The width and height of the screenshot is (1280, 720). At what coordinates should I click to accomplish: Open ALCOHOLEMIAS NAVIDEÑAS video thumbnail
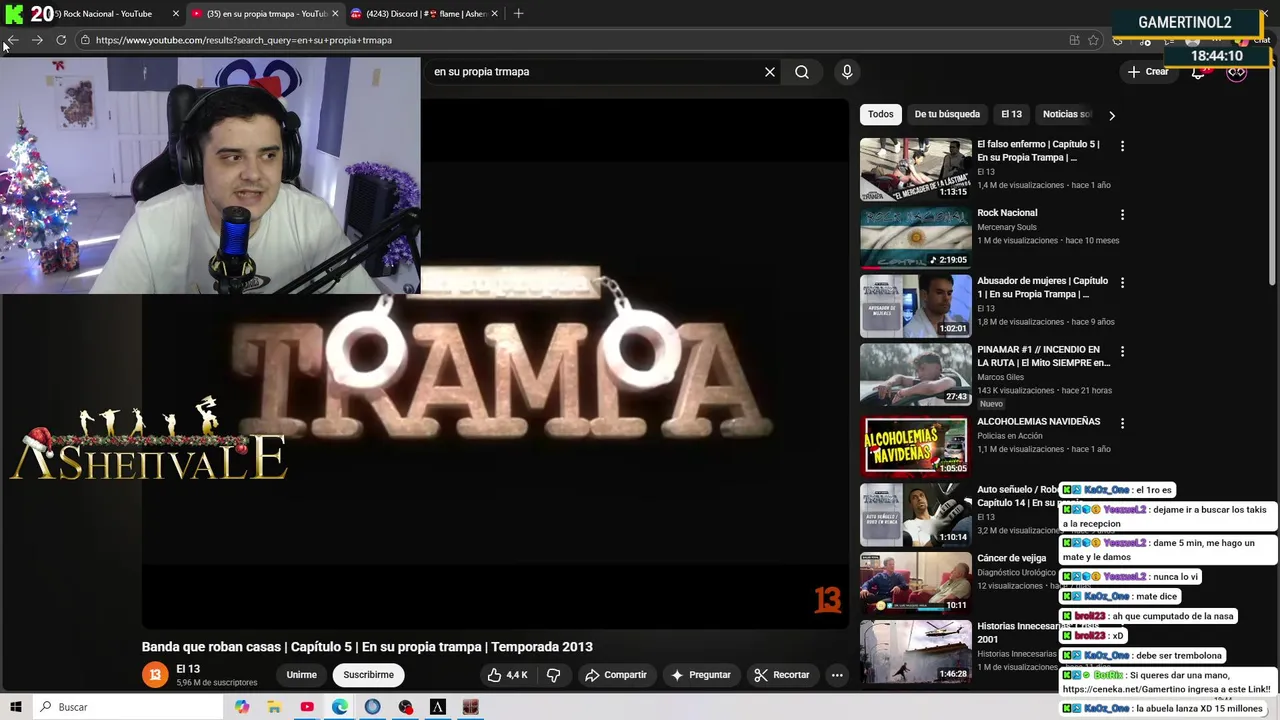tap(915, 445)
